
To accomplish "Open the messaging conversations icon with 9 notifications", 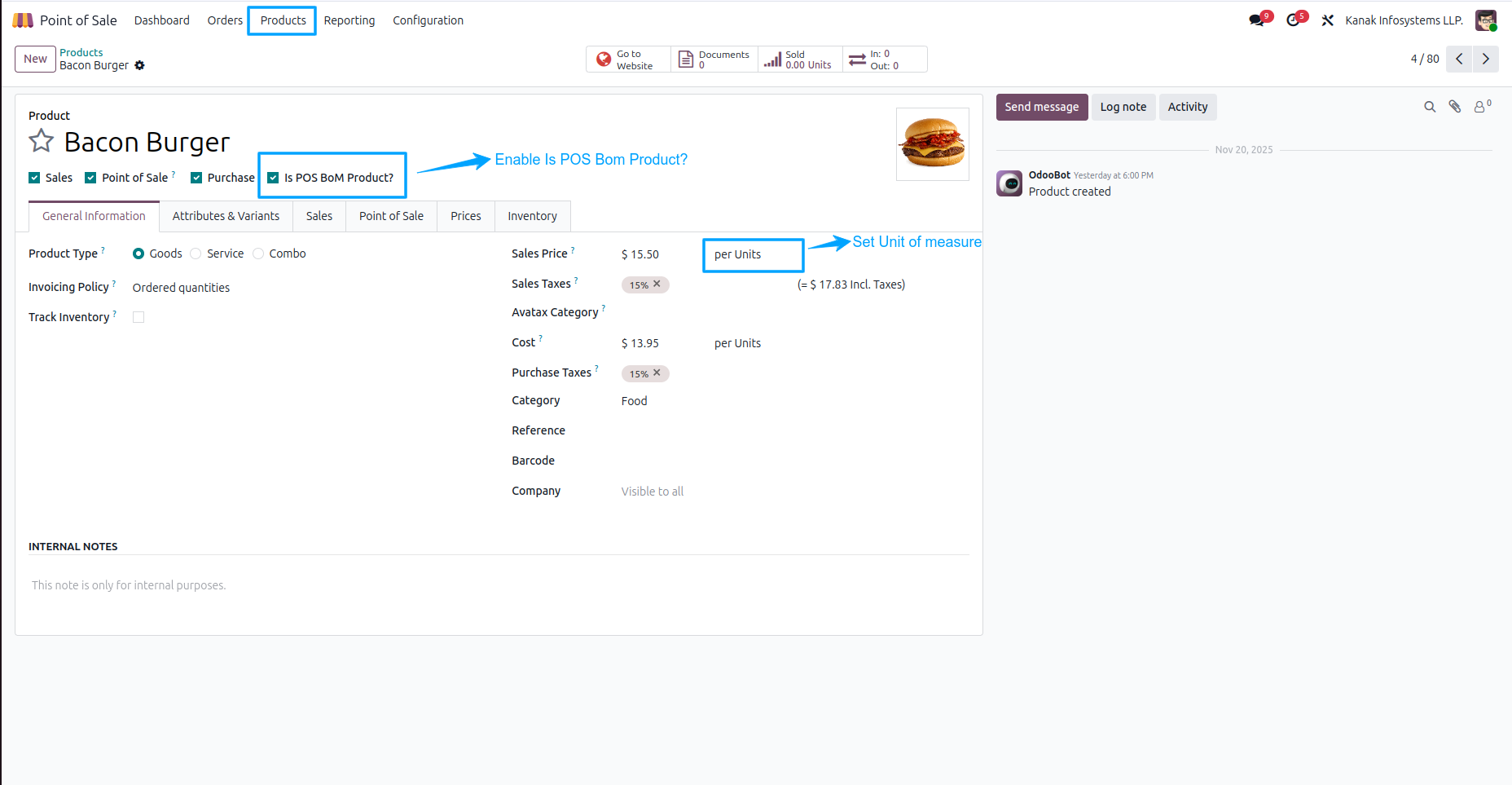I will pyautogui.click(x=1255, y=18).
